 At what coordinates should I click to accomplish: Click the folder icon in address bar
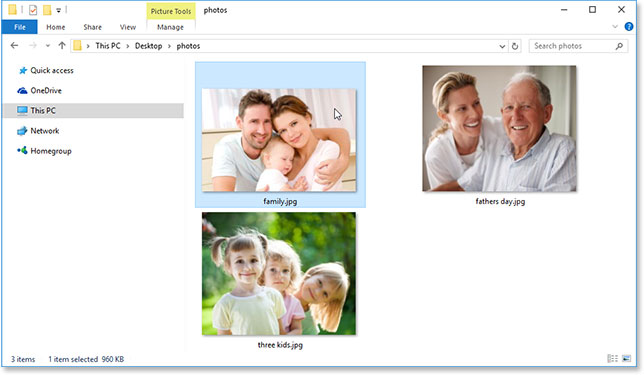coord(77,46)
